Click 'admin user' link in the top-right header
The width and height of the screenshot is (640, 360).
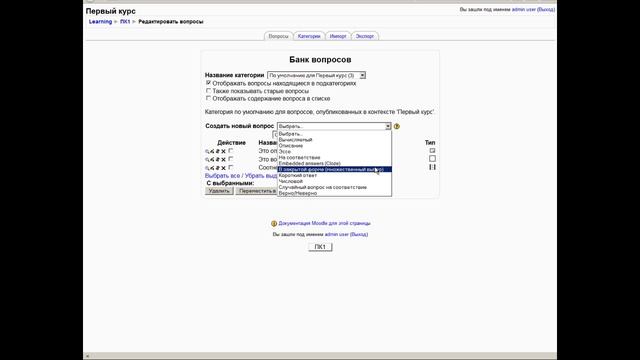tap(524, 9)
